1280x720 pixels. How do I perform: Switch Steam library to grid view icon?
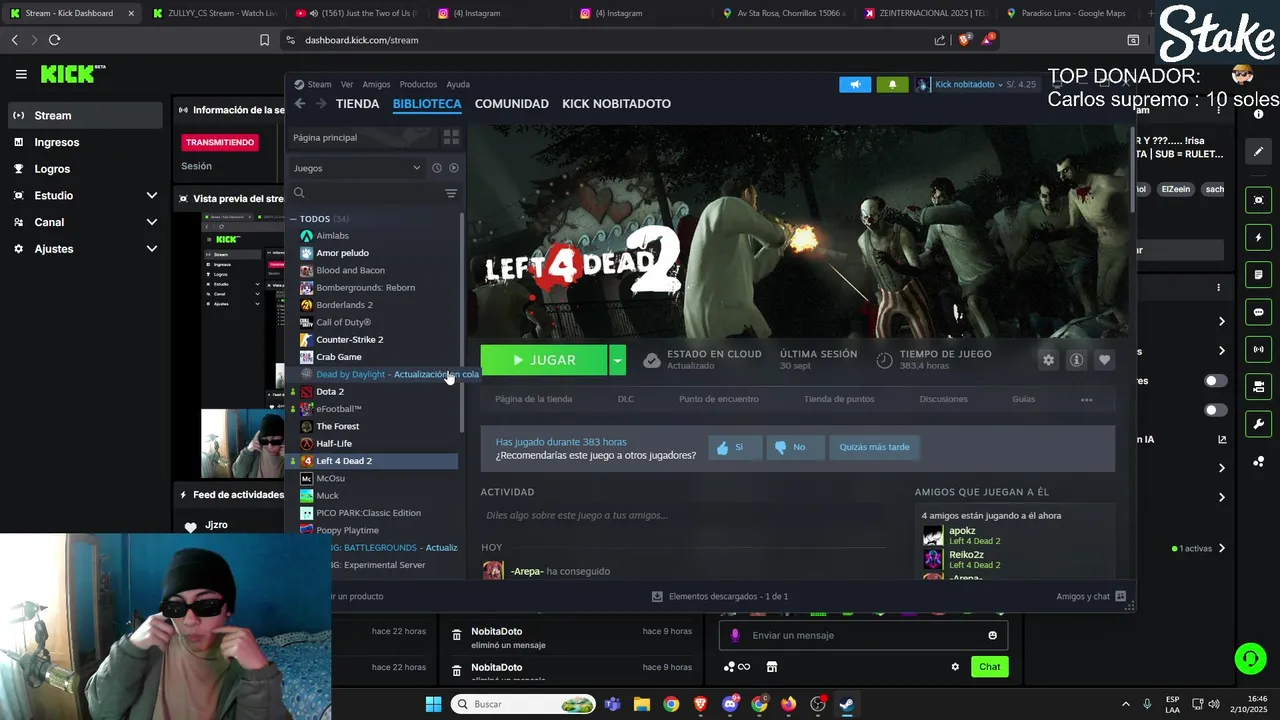click(x=451, y=137)
